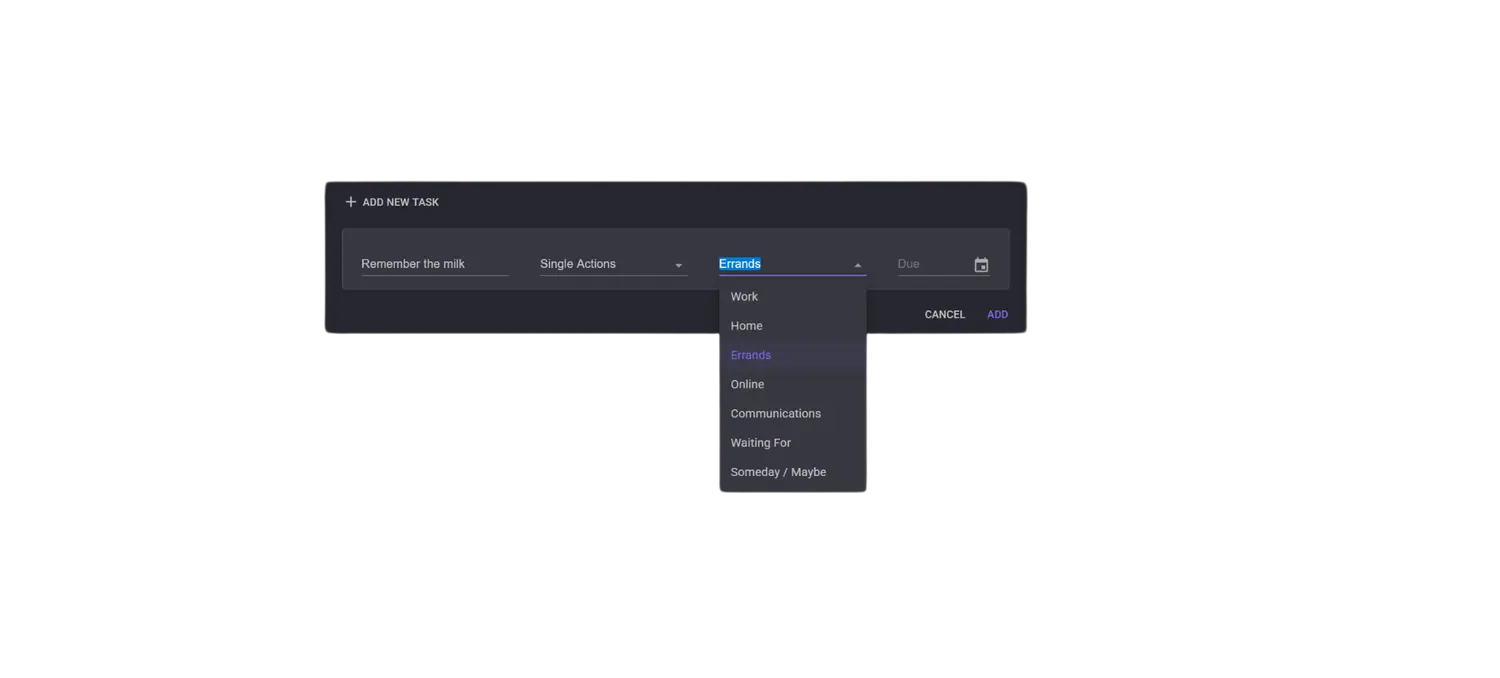Click inside the empty Due field
Image resolution: width=1500 pixels, height=678 pixels.
(x=925, y=263)
